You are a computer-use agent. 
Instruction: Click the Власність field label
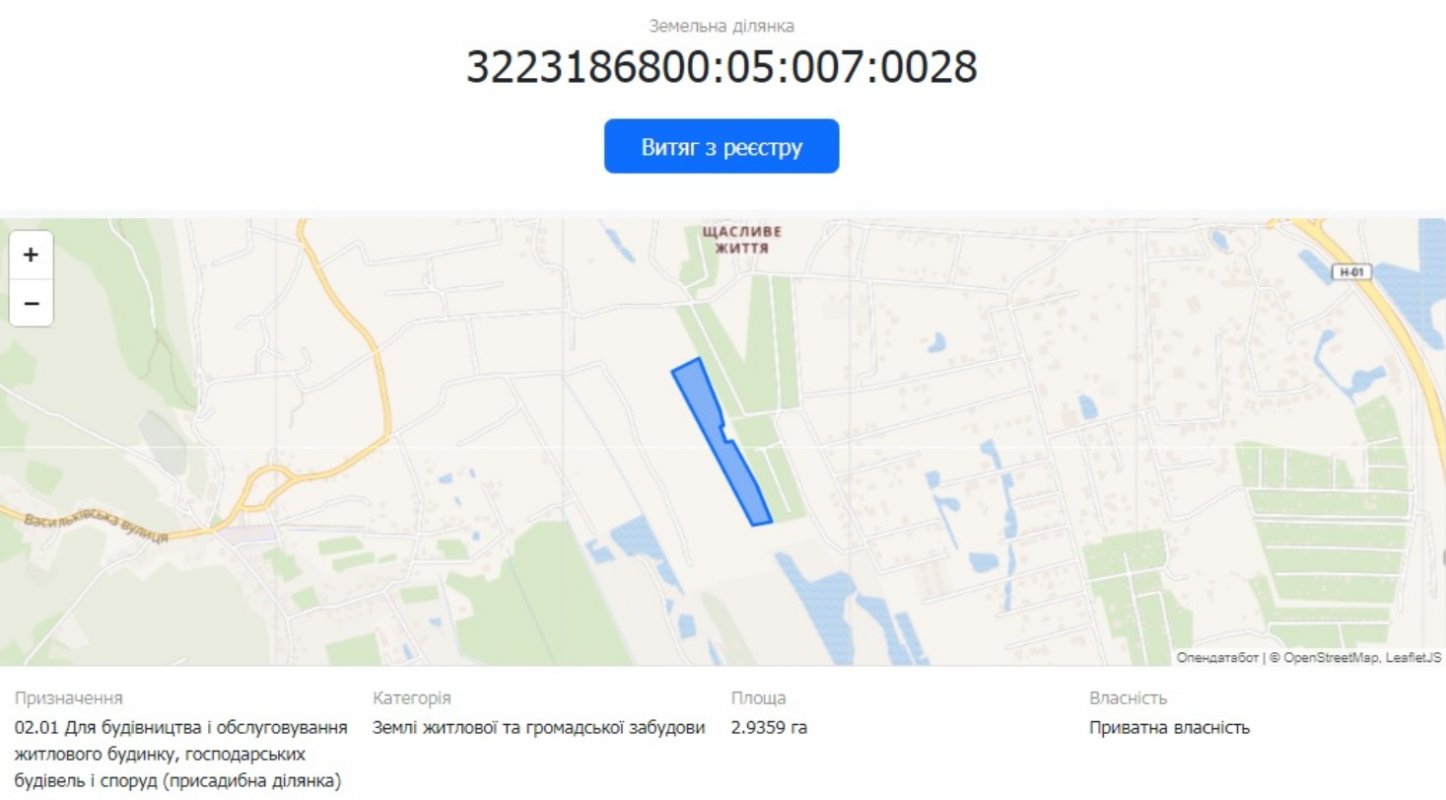pos(1128,698)
